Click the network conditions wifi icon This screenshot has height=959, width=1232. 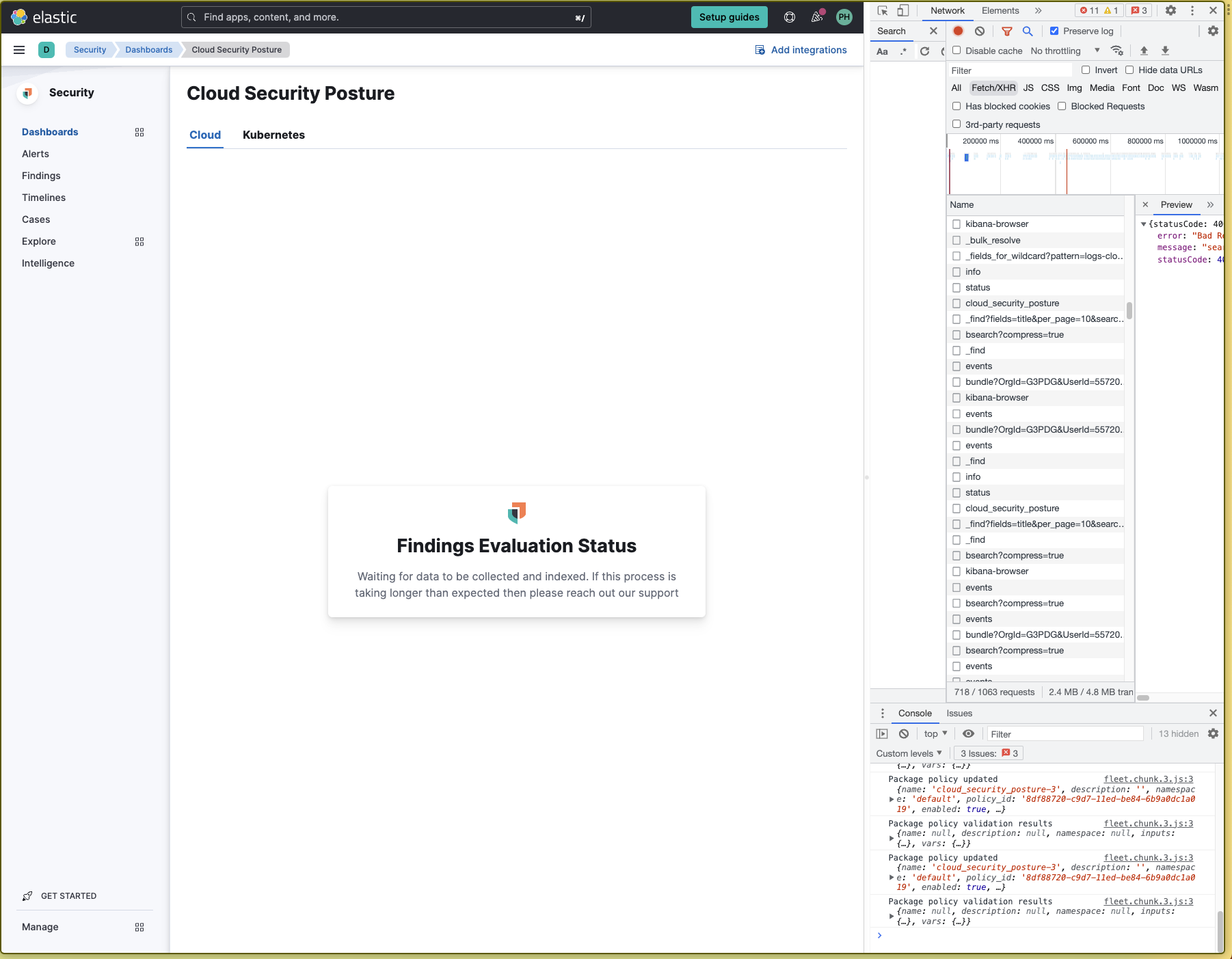click(1117, 51)
